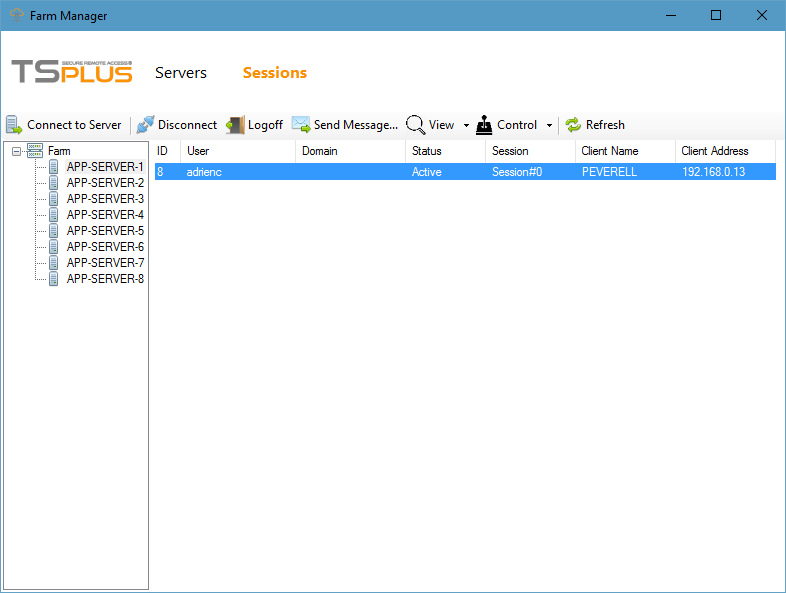The height and width of the screenshot is (593, 786).
Task: Click the Logoff door icon
Action: tap(235, 125)
